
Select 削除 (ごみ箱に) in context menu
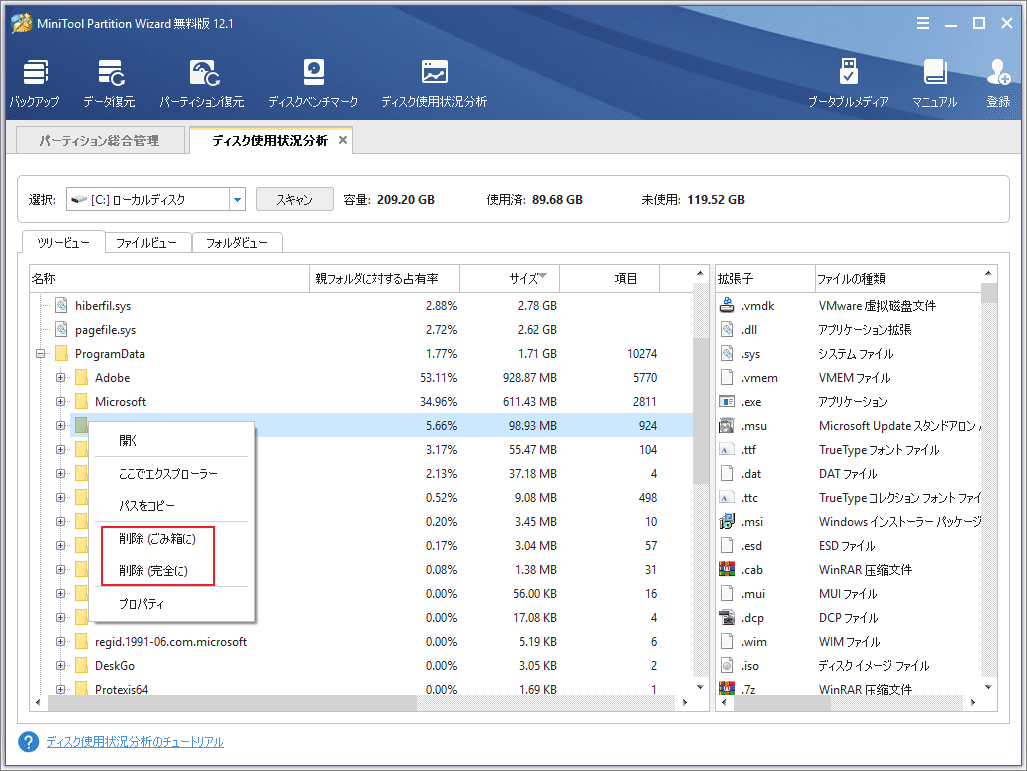tap(172, 538)
